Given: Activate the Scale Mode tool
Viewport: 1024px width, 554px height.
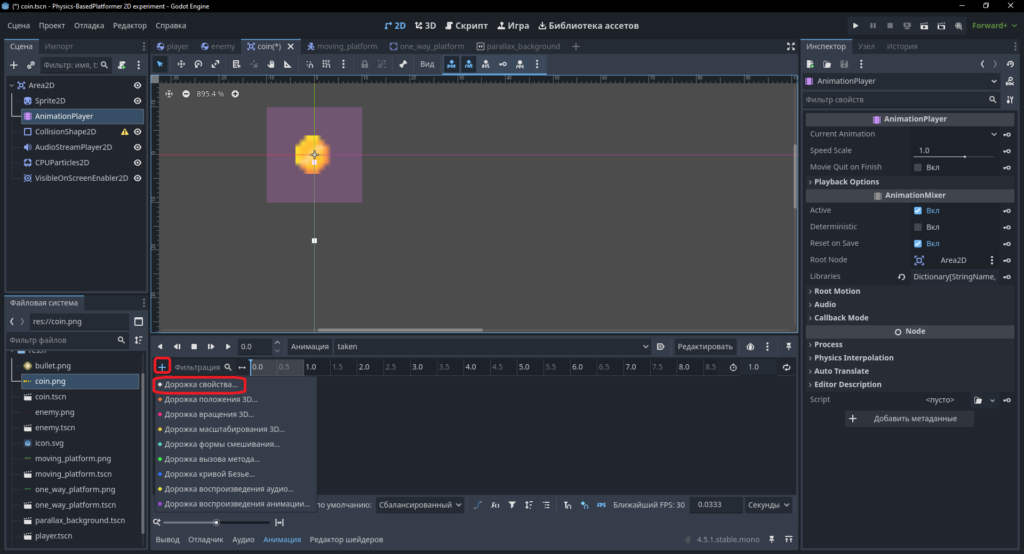Looking at the screenshot, I should 216,64.
